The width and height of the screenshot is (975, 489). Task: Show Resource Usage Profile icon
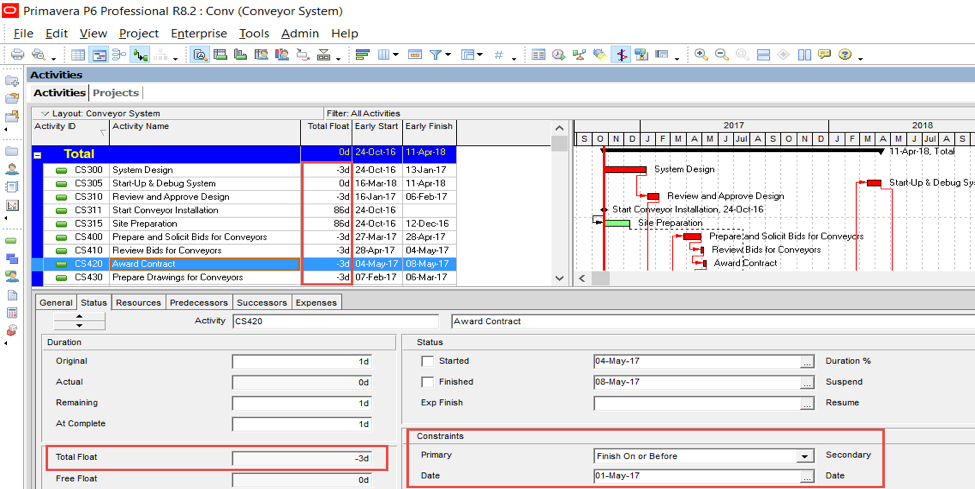pyautogui.click(x=282, y=55)
